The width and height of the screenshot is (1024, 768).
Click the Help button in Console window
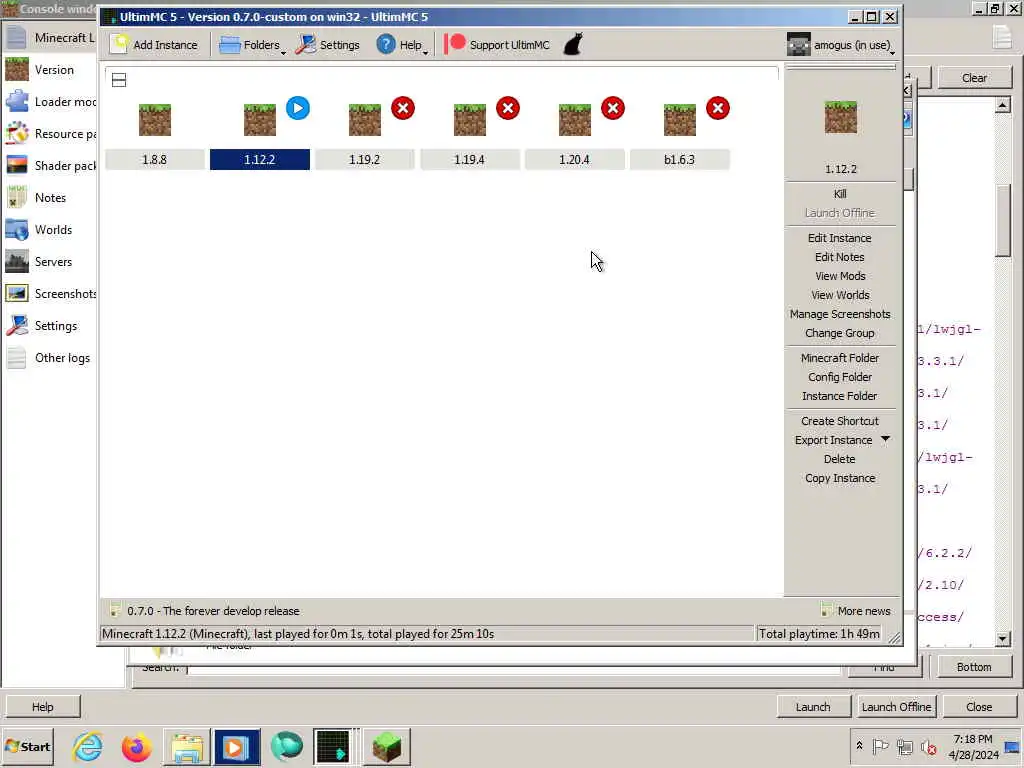point(42,707)
